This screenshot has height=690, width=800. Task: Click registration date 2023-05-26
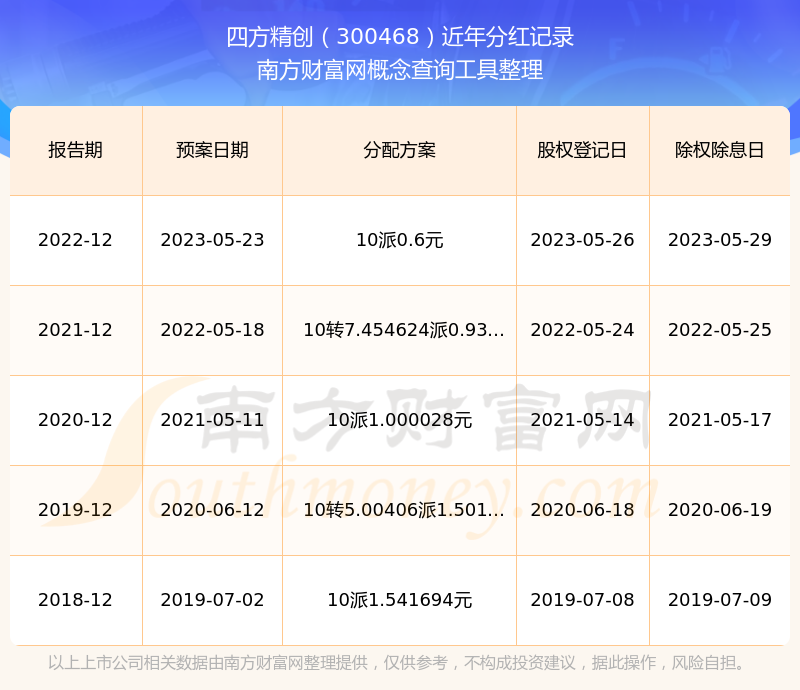coord(582,240)
